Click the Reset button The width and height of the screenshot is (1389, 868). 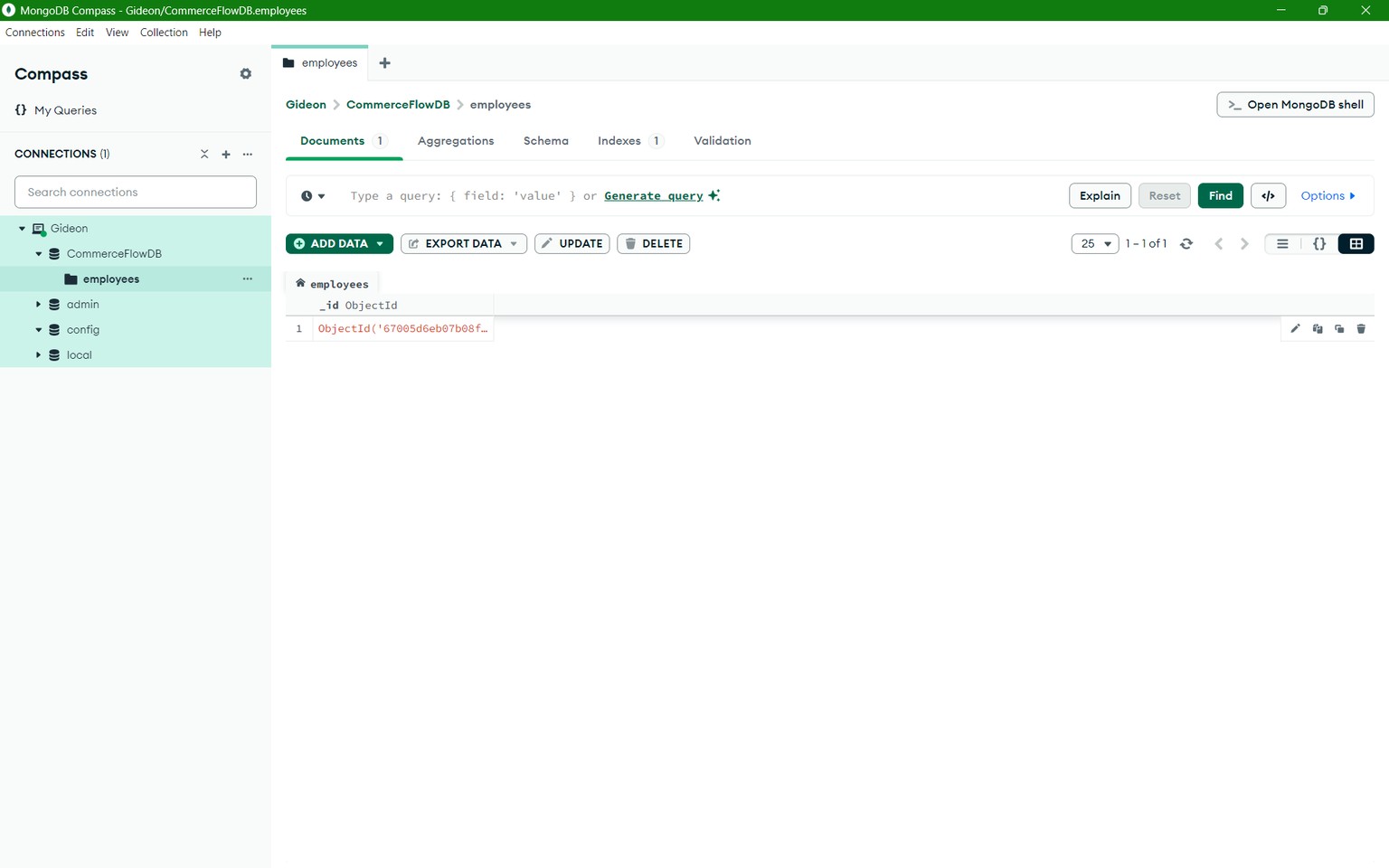click(1164, 196)
